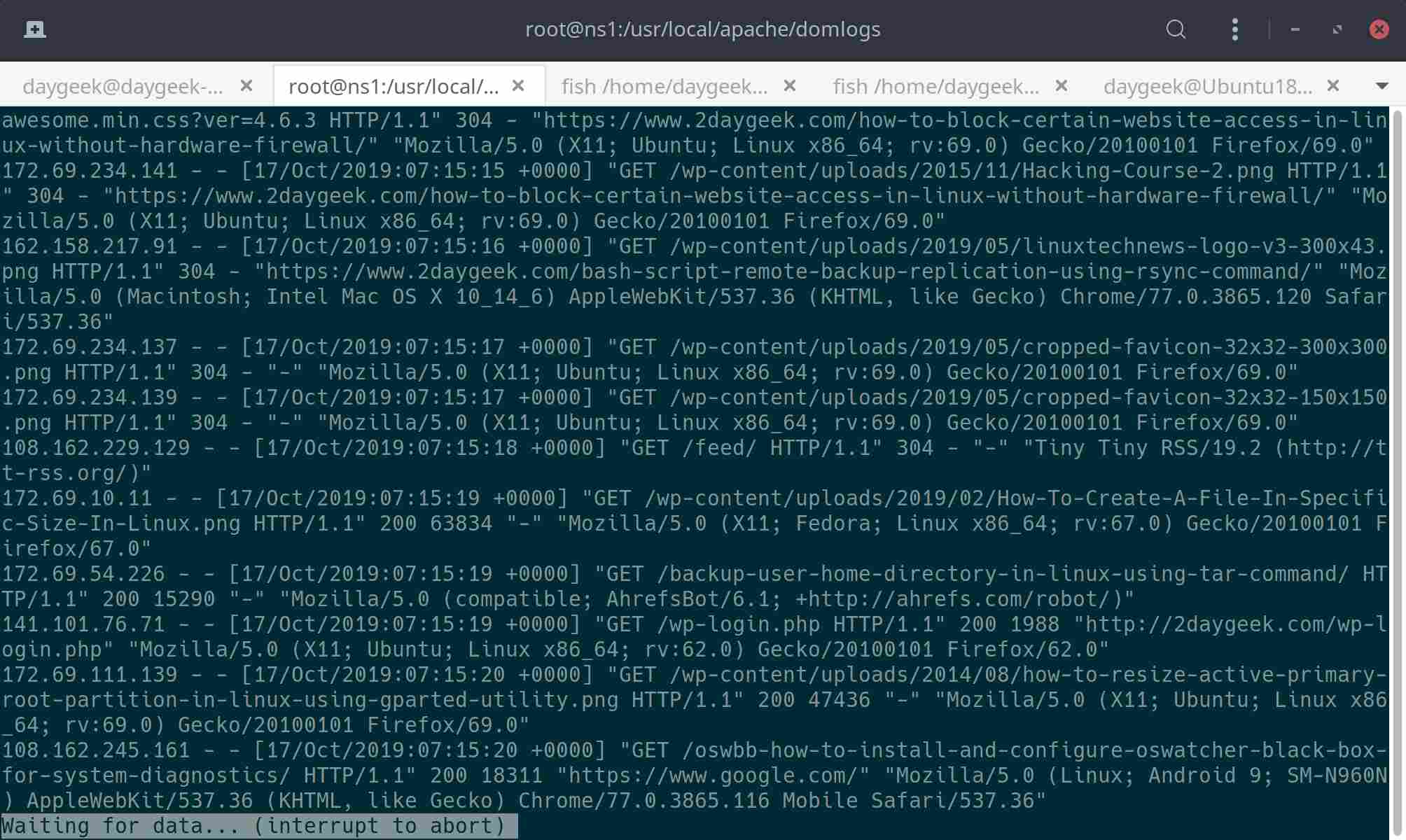Close the root@ns1 tab
This screenshot has width=1406, height=840.
point(518,85)
